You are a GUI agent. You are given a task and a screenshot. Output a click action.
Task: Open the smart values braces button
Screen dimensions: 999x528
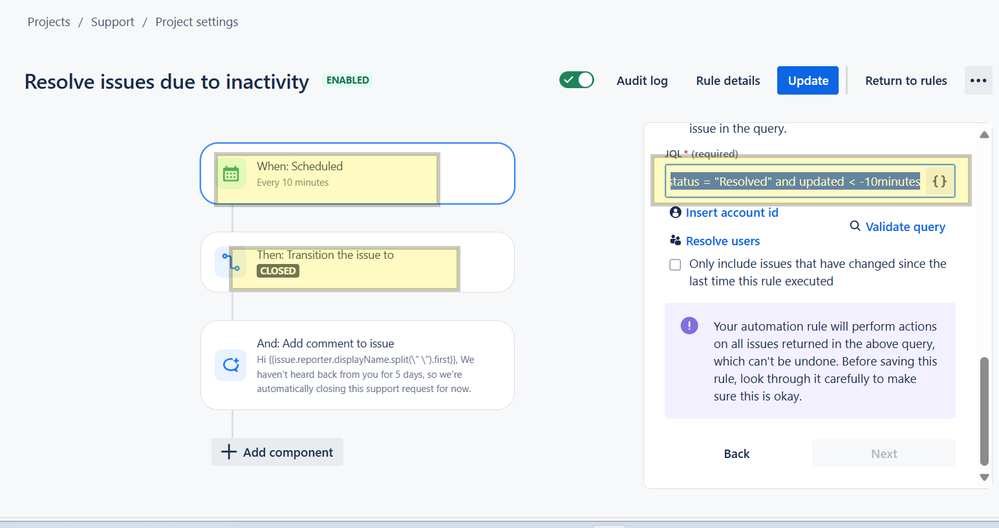coord(939,182)
